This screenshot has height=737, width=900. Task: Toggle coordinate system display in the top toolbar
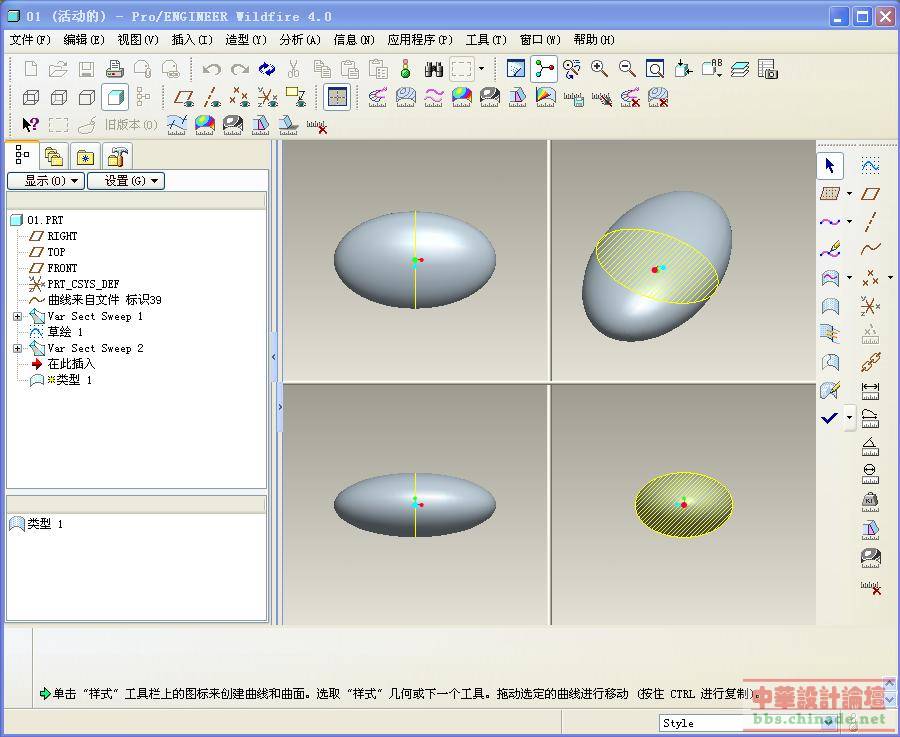pyautogui.click(x=267, y=97)
